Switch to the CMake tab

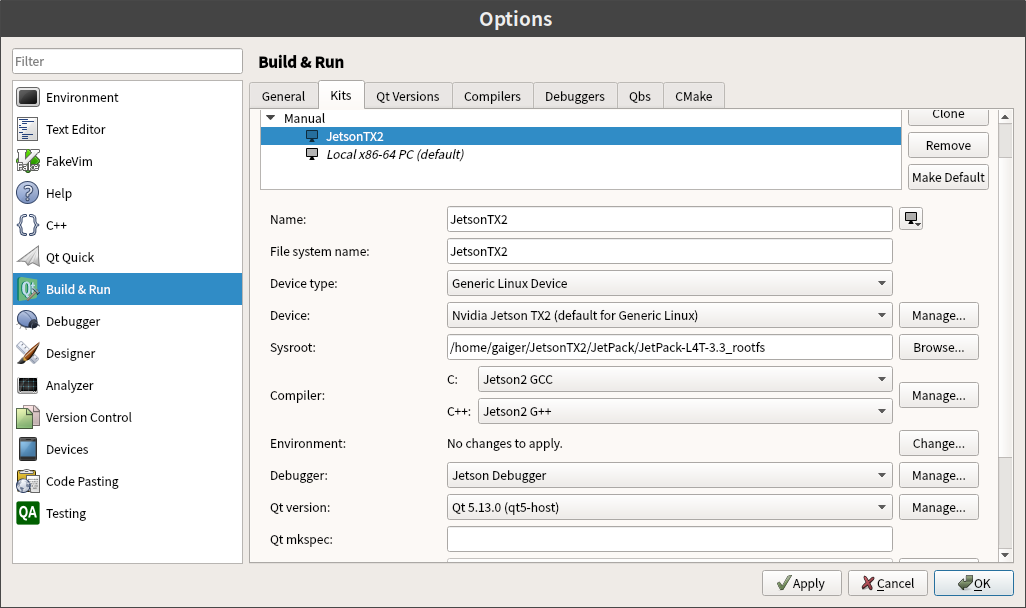694,95
